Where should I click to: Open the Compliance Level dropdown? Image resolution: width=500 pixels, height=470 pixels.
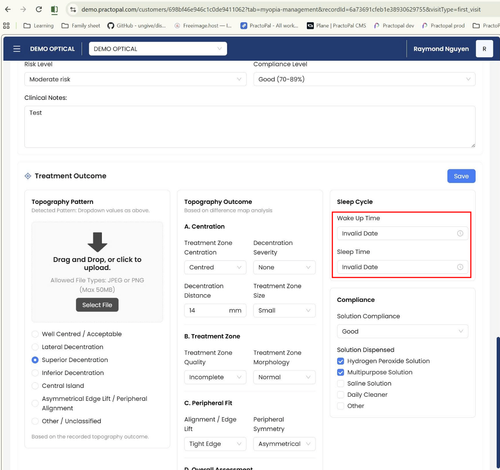[364, 79]
